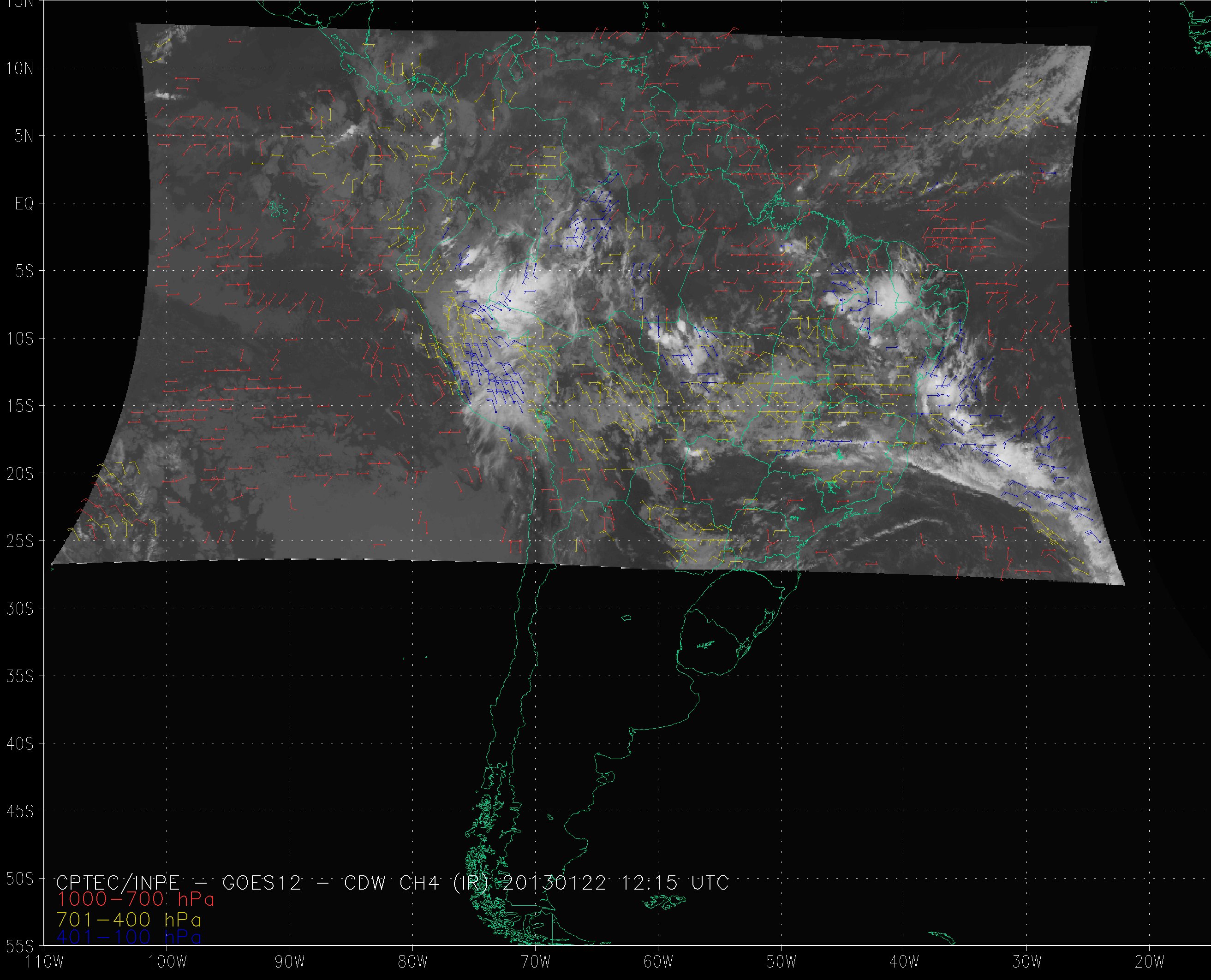
Task: Click the 30S latitude axis label
Action: click(20, 609)
